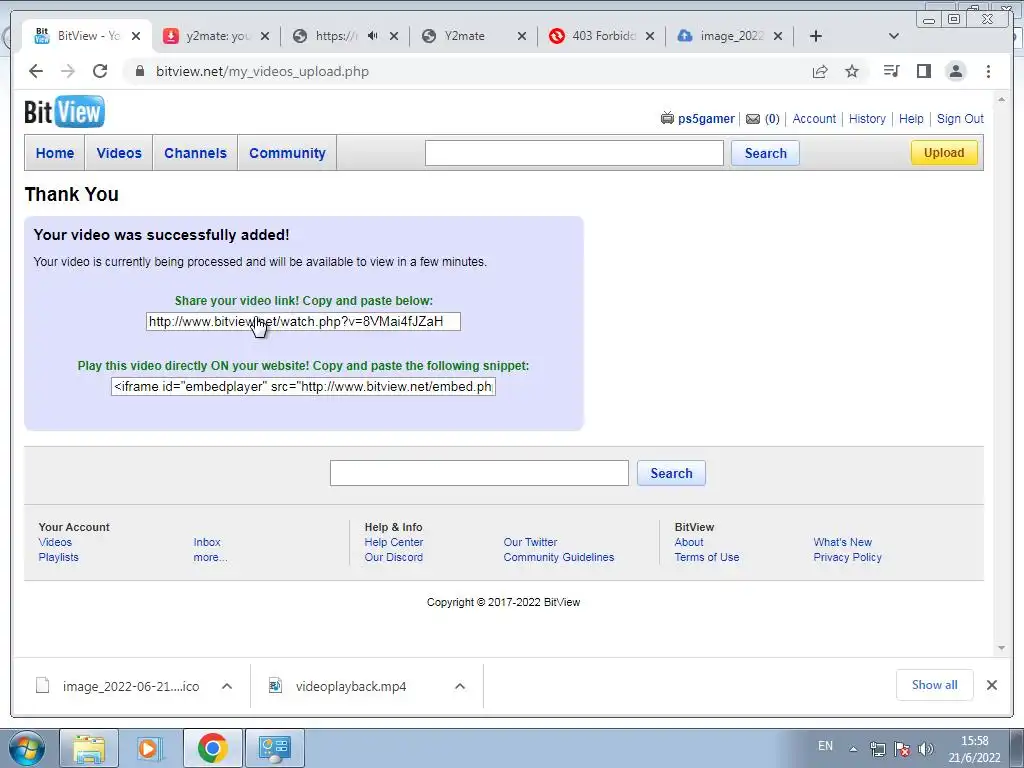Go back with the browser back arrow

(36, 71)
